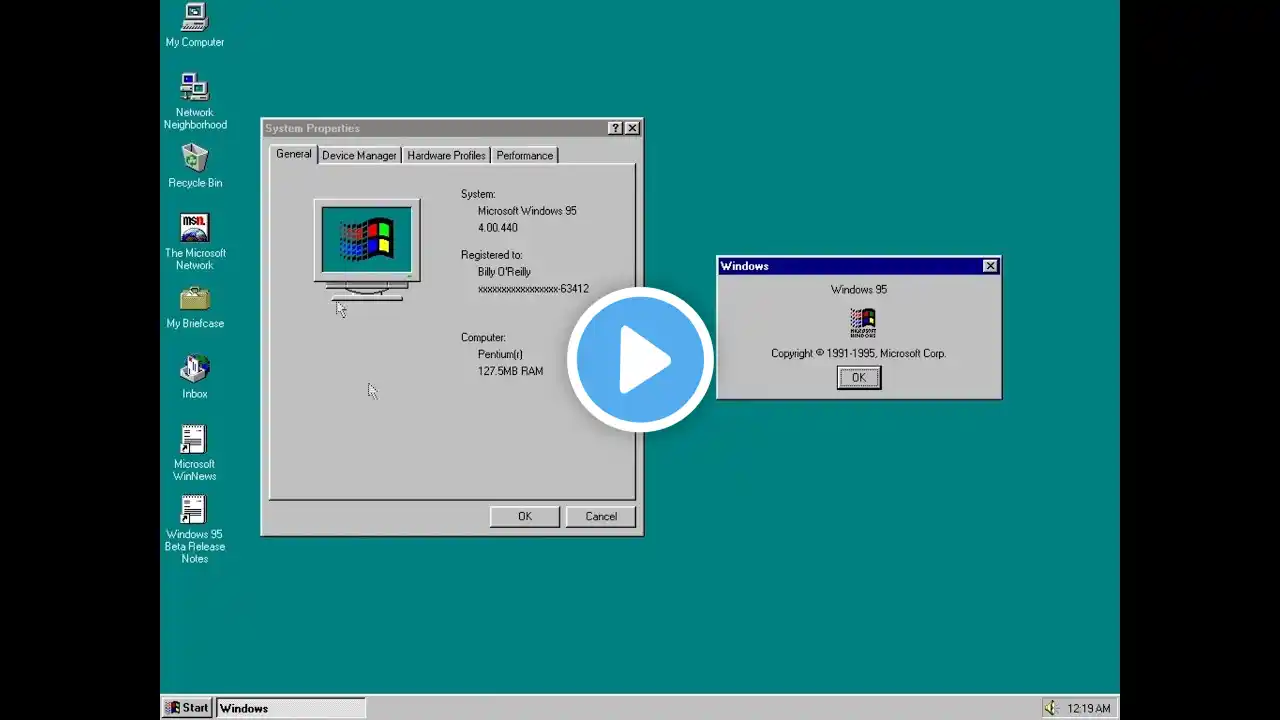Select the Network Neighborhood icon
The image size is (1280, 720).
coord(195,88)
